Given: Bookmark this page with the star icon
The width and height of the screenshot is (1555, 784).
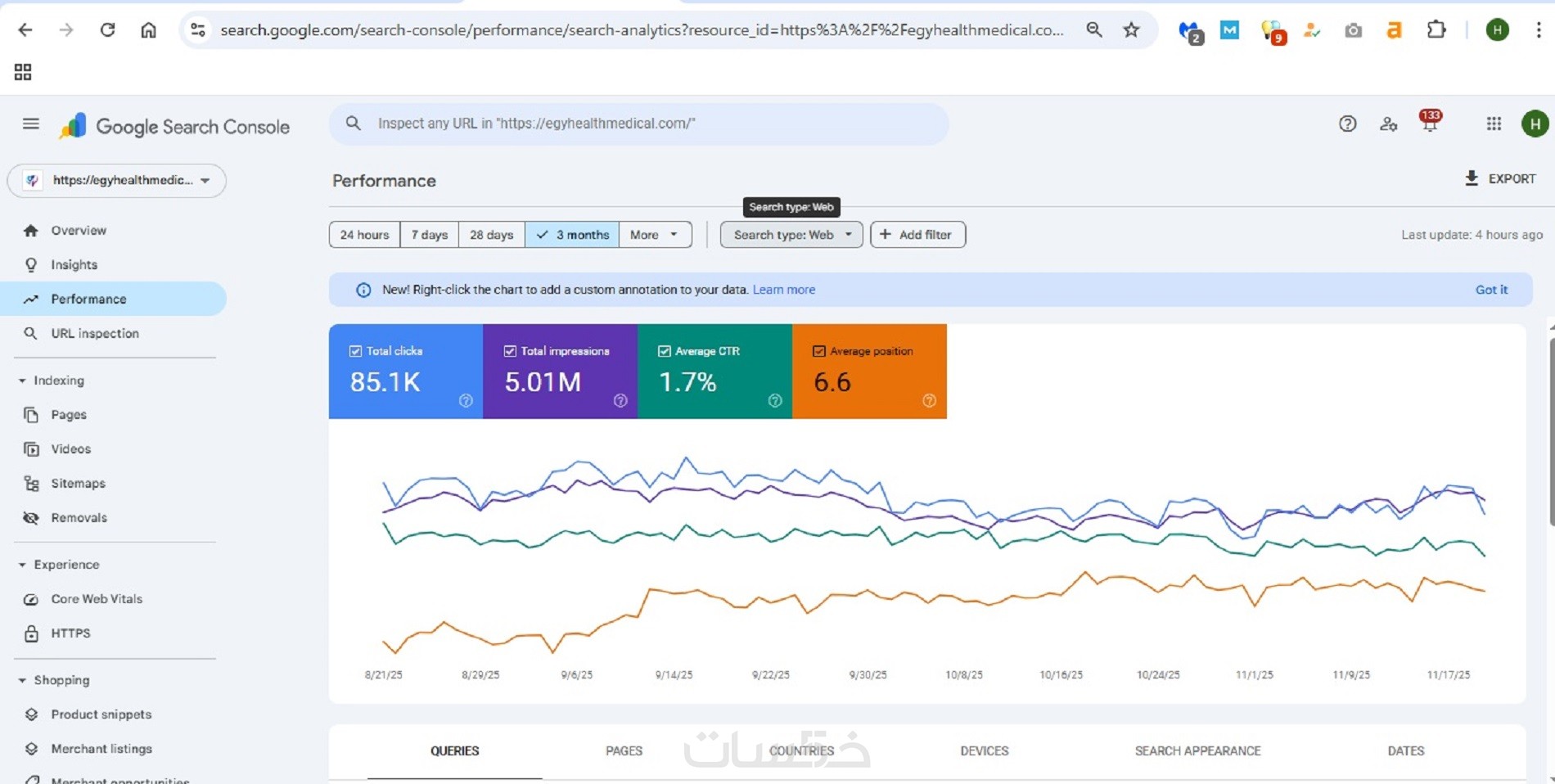Looking at the screenshot, I should [x=1131, y=30].
